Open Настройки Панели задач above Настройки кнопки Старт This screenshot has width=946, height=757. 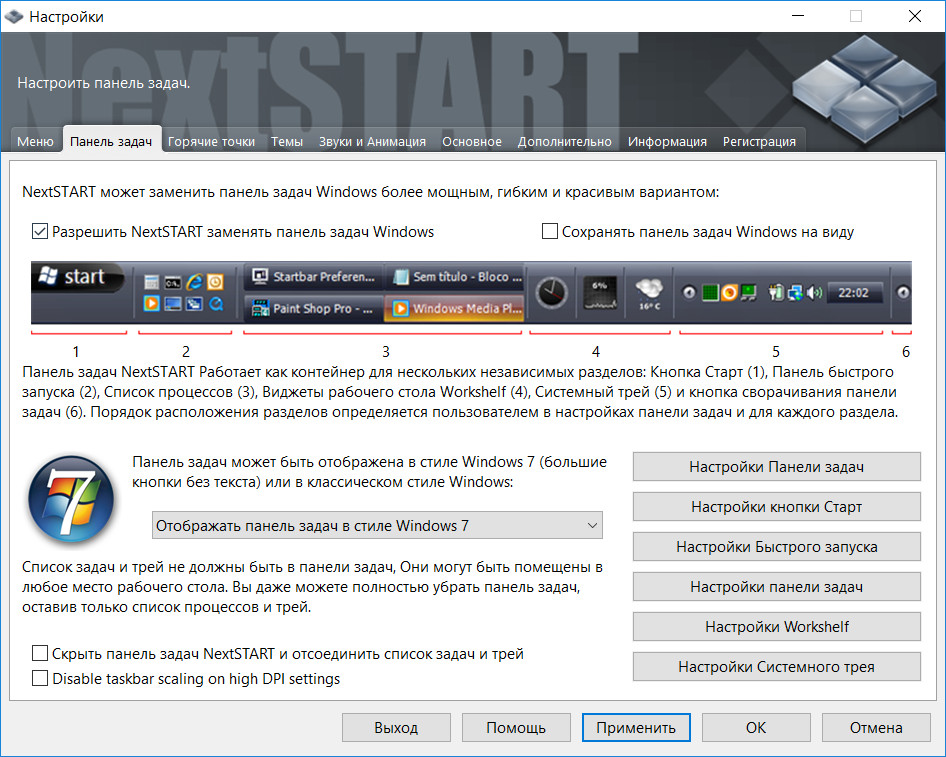776,467
